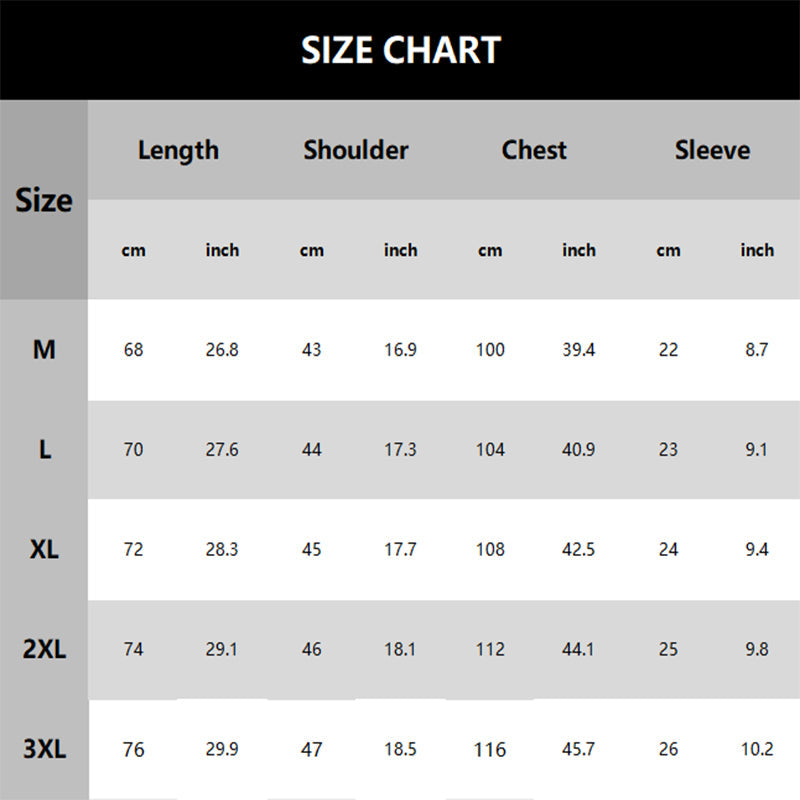The height and width of the screenshot is (800, 800).
Task: Select the 116 cm chest value
Action: 490,749
